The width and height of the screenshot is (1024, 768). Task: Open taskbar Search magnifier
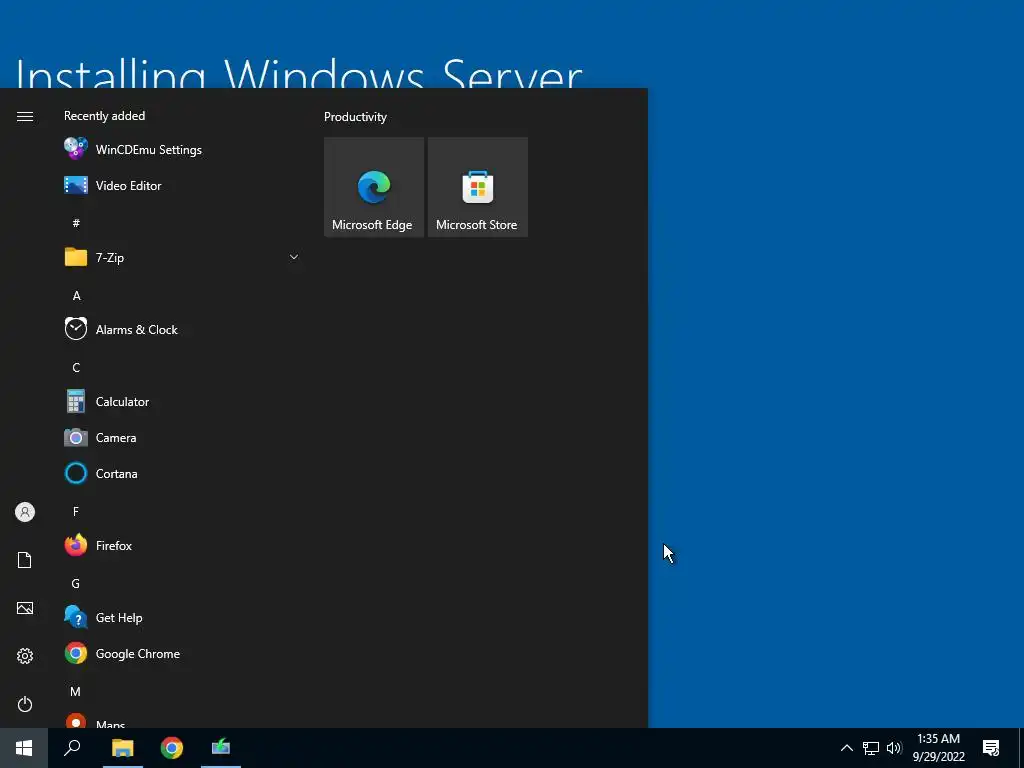[x=72, y=748]
